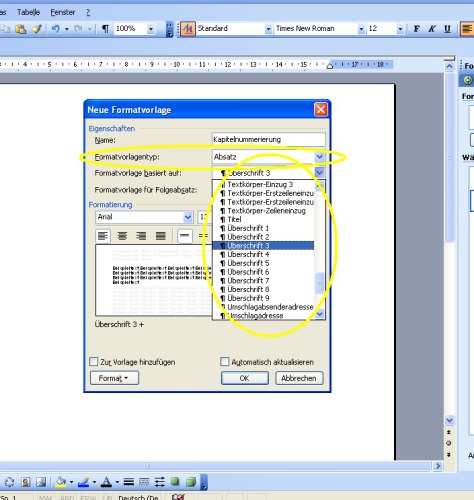Open the Tabelle menu
474x500 pixels.
point(28,12)
